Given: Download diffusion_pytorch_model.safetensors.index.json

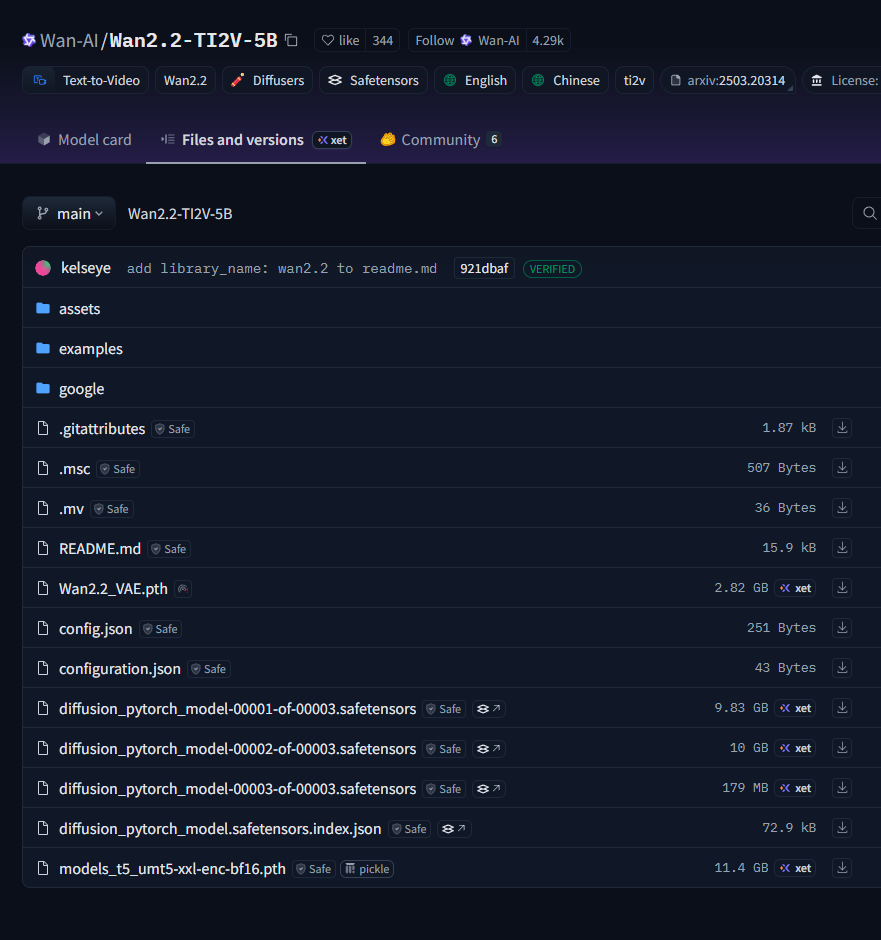Looking at the screenshot, I should coord(842,828).
